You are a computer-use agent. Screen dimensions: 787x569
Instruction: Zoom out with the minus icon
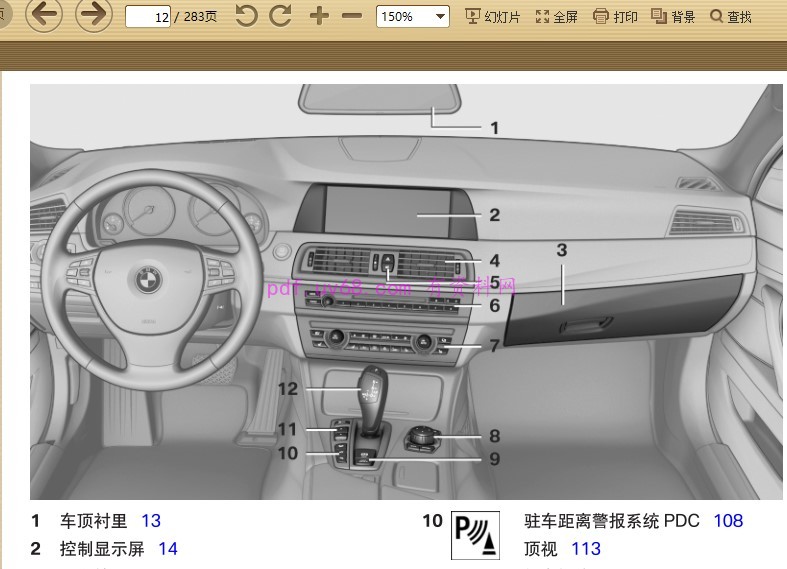[x=352, y=17]
